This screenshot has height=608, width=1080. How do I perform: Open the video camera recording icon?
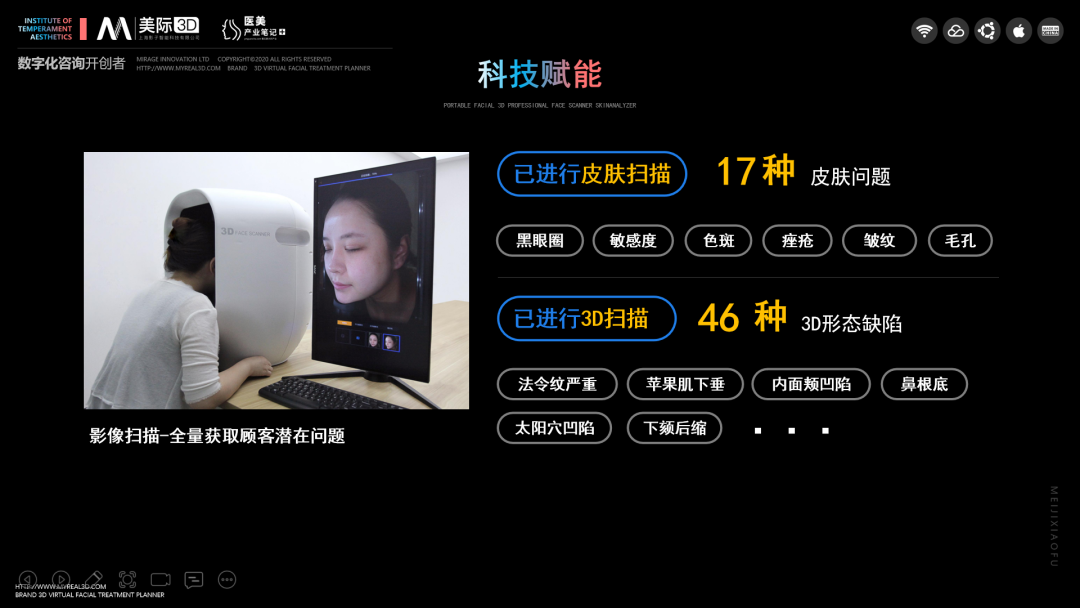coord(160,580)
